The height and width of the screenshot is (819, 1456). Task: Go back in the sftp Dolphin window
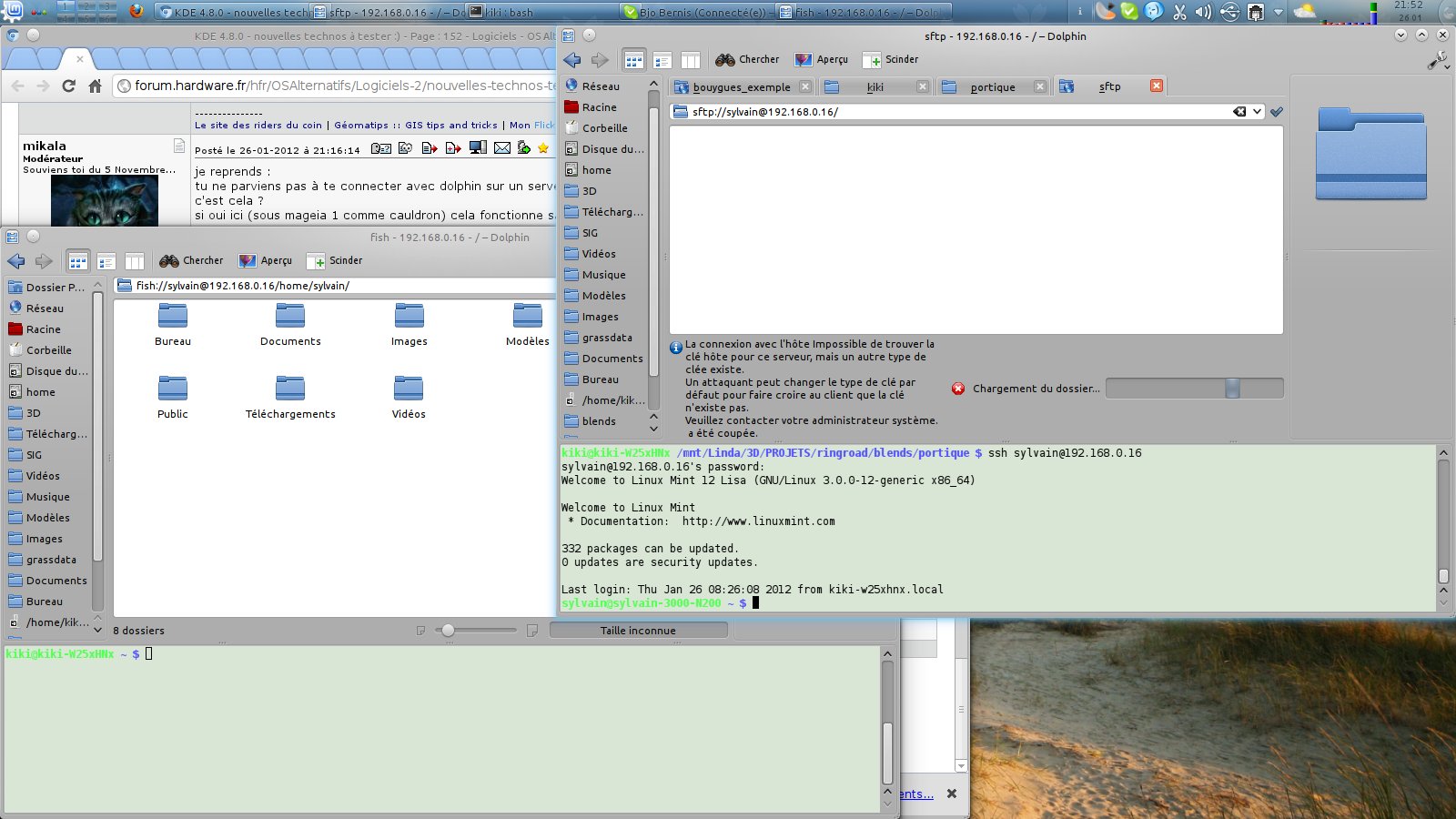pyautogui.click(x=572, y=60)
